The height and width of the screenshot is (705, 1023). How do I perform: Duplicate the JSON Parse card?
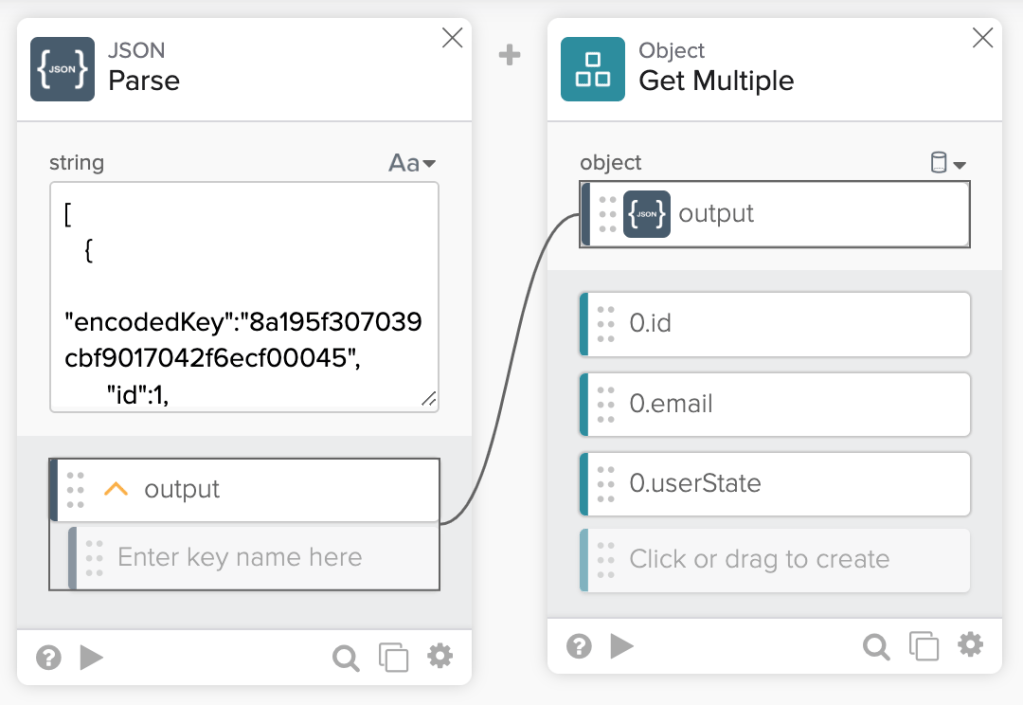coord(394,657)
